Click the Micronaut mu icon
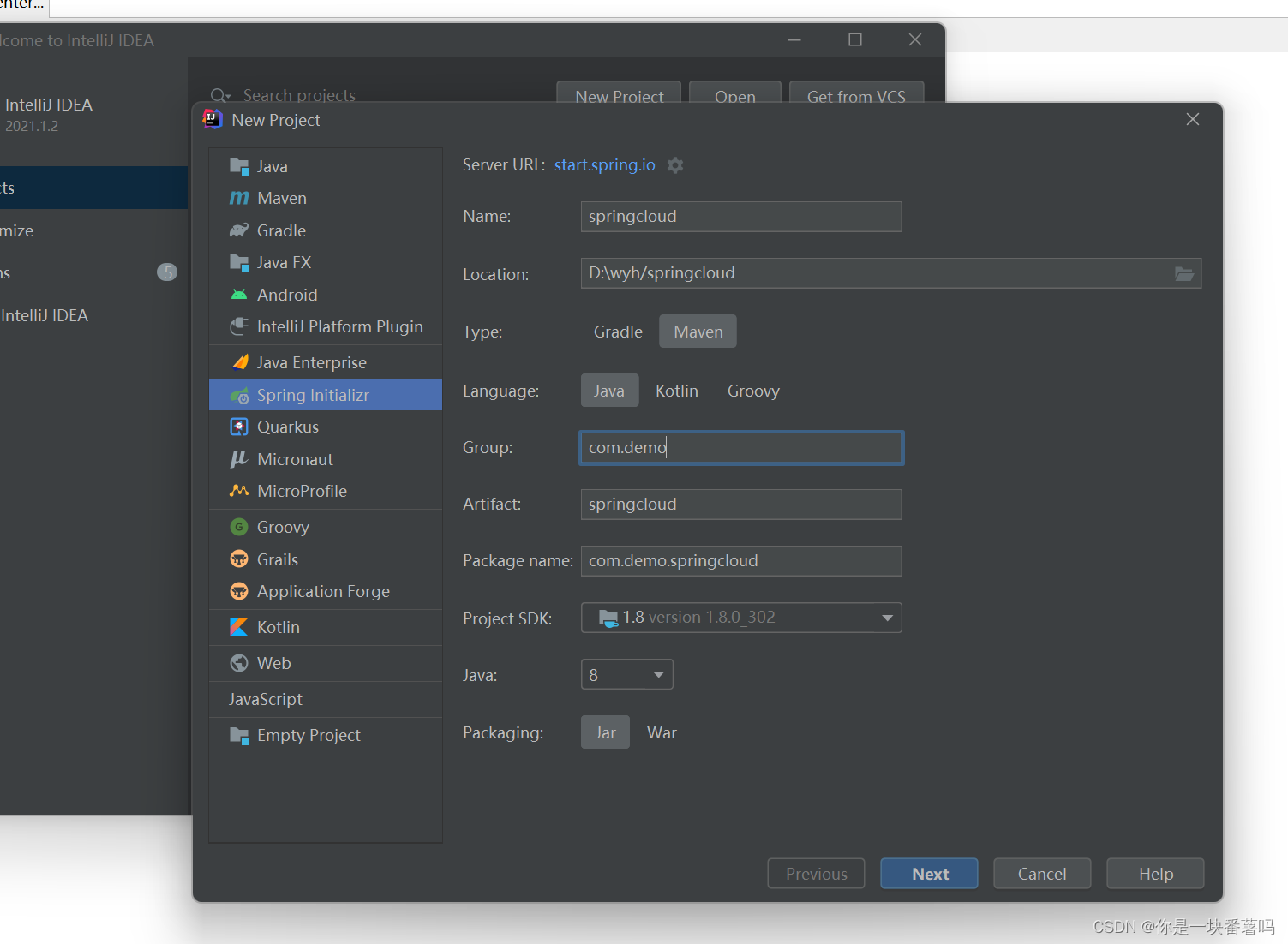The image size is (1288, 944). (x=239, y=459)
